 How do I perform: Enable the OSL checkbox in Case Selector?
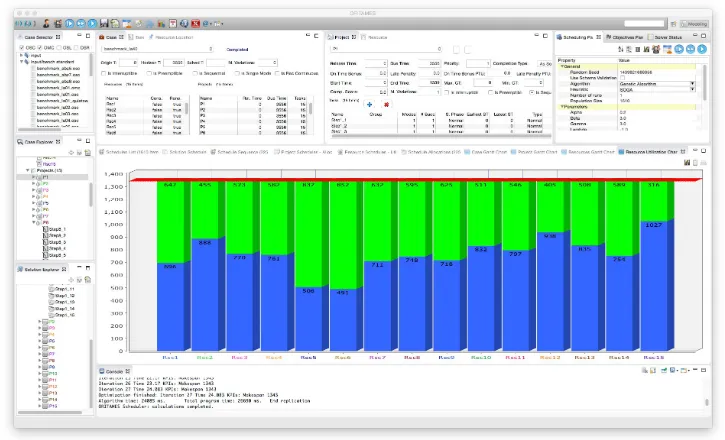(x=59, y=48)
